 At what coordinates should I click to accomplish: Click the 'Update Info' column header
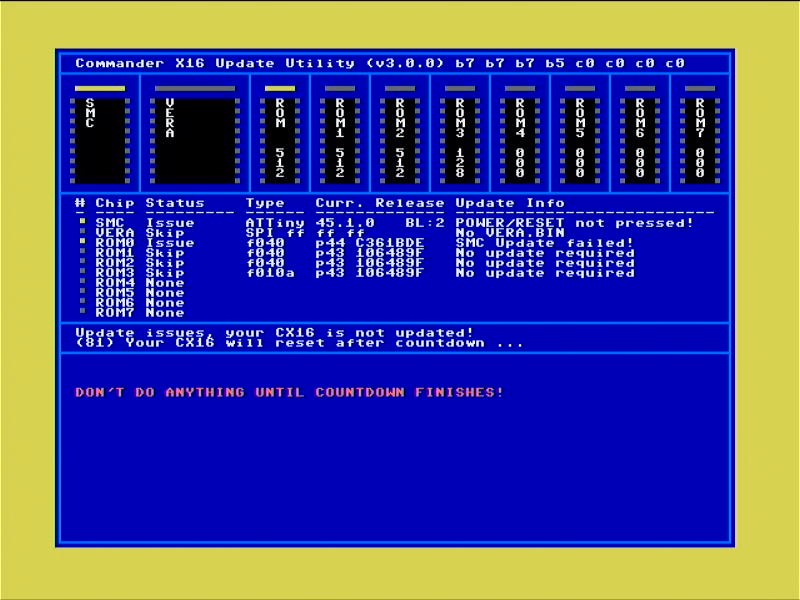[x=510, y=203]
